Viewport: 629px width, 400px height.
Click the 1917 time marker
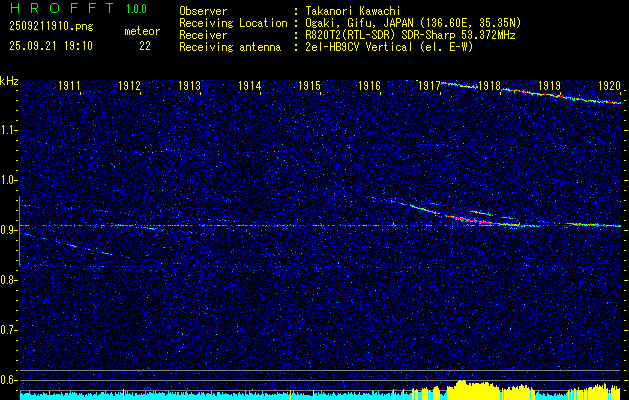429,86
